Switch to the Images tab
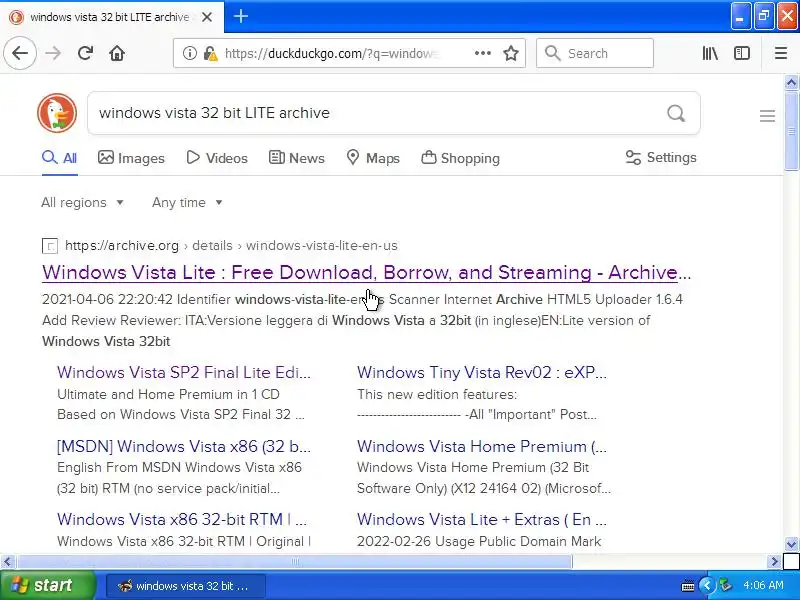Screen dimensions: 800x600 [x=131, y=158]
